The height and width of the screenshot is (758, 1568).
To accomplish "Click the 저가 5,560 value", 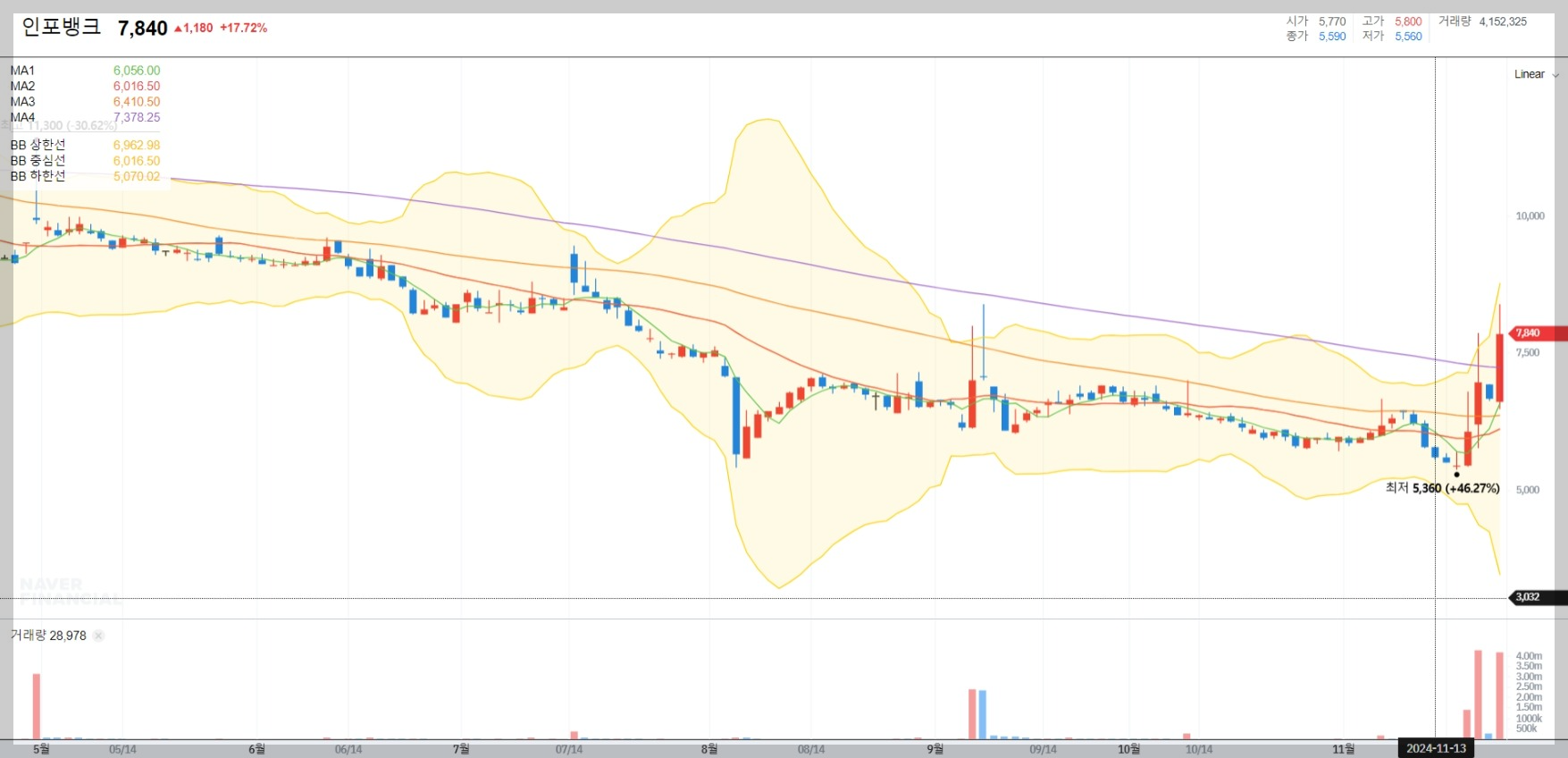I will [x=1408, y=37].
